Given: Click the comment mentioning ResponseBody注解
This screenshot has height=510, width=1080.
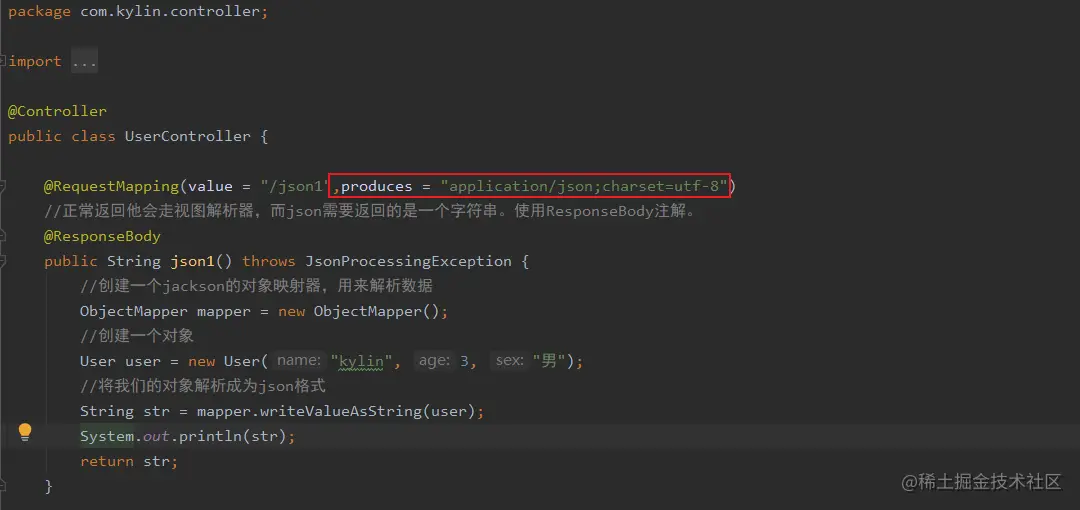Looking at the screenshot, I should tap(371, 212).
